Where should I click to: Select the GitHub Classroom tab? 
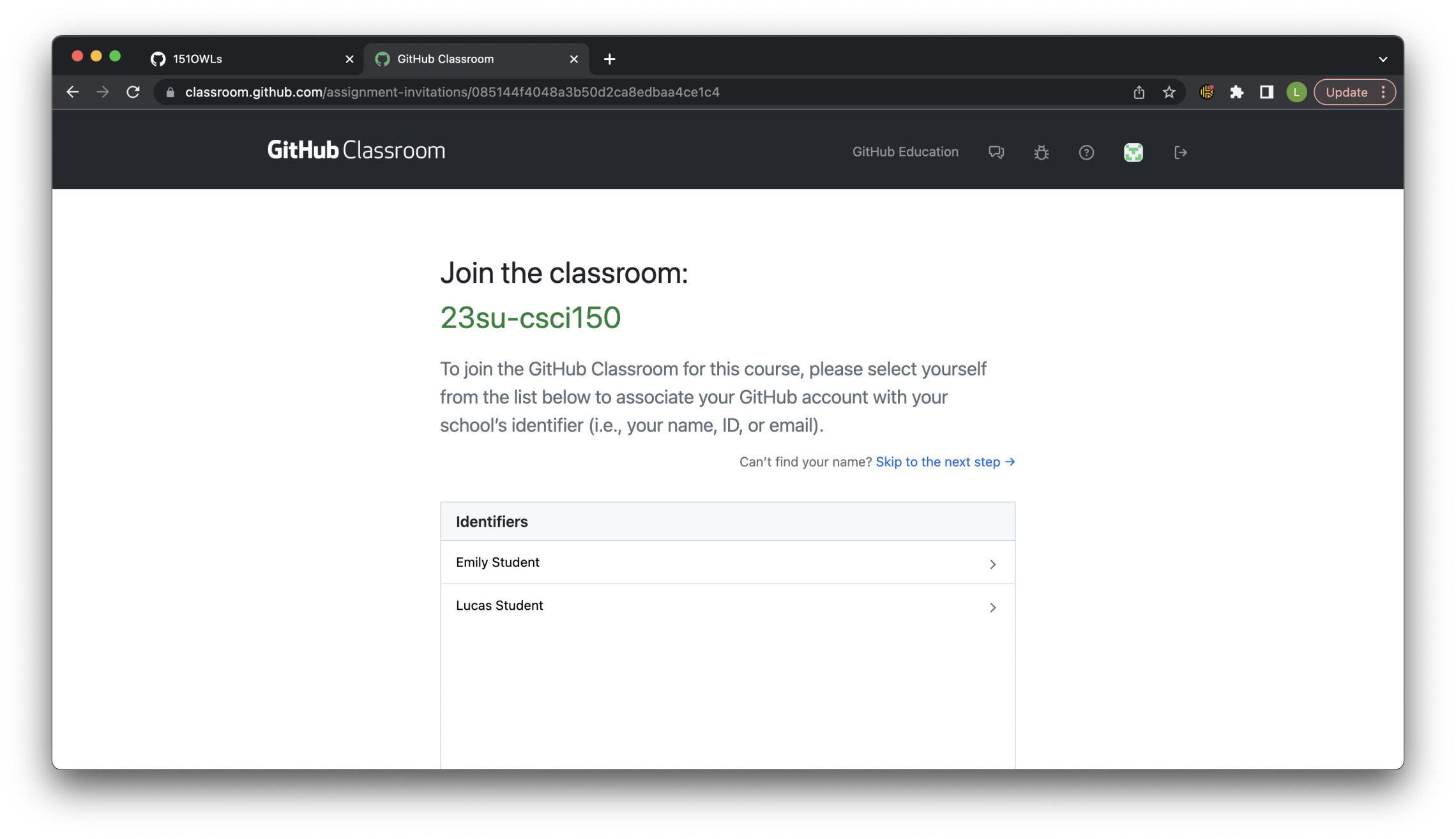tap(476, 59)
